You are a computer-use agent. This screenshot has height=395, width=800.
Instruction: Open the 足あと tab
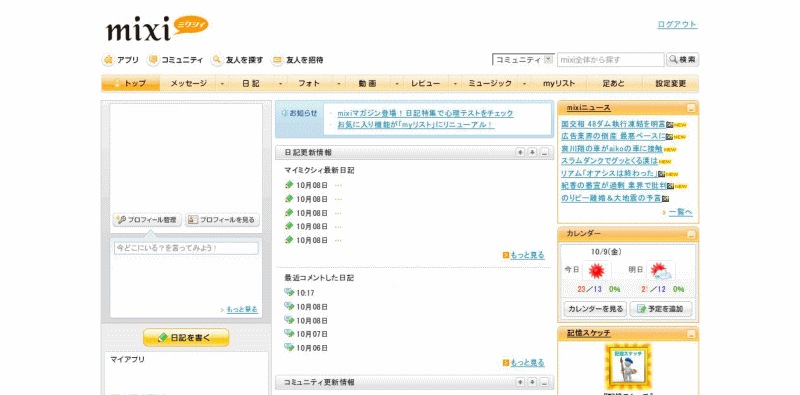613,84
